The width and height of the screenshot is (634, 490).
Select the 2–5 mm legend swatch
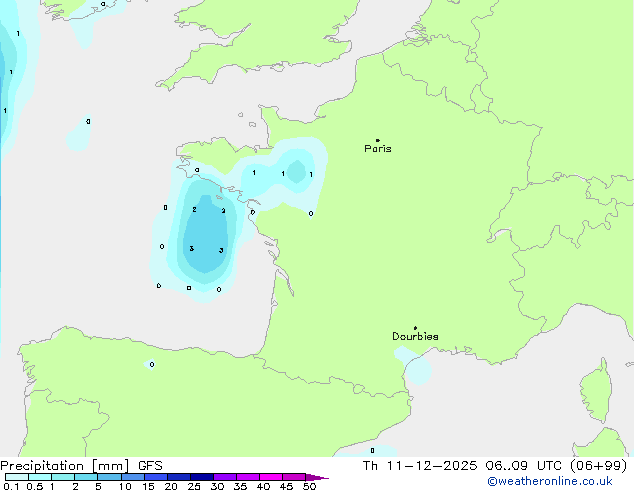coord(86,477)
